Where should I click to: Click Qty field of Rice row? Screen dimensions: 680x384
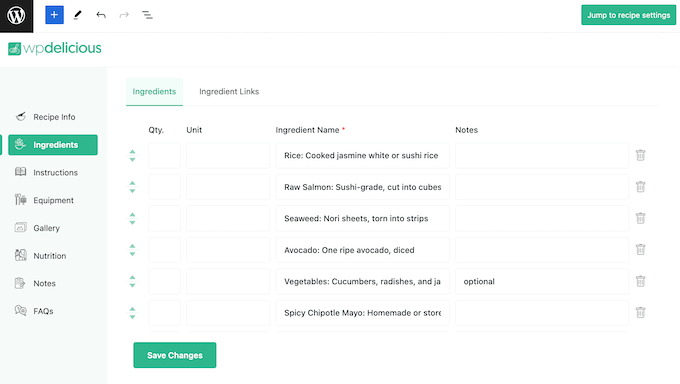click(164, 155)
